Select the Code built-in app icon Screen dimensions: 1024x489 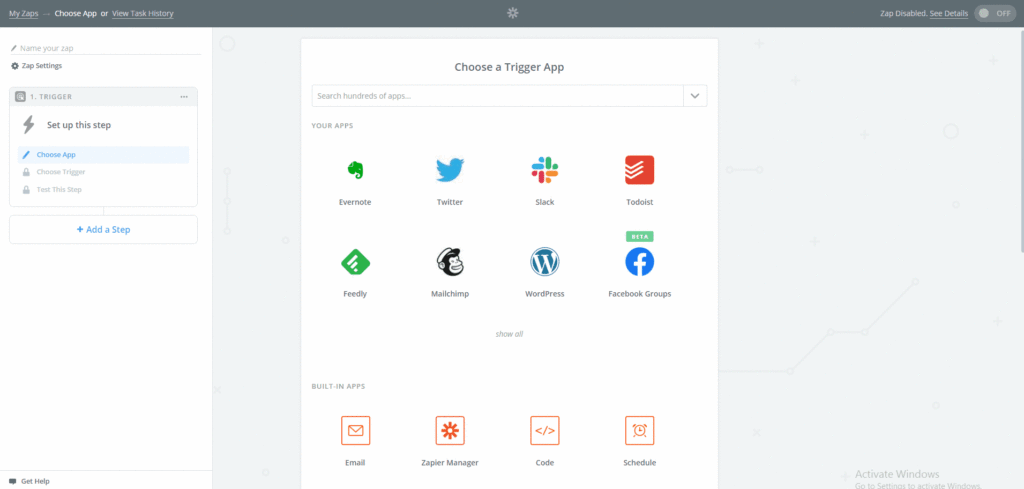pyautogui.click(x=545, y=431)
